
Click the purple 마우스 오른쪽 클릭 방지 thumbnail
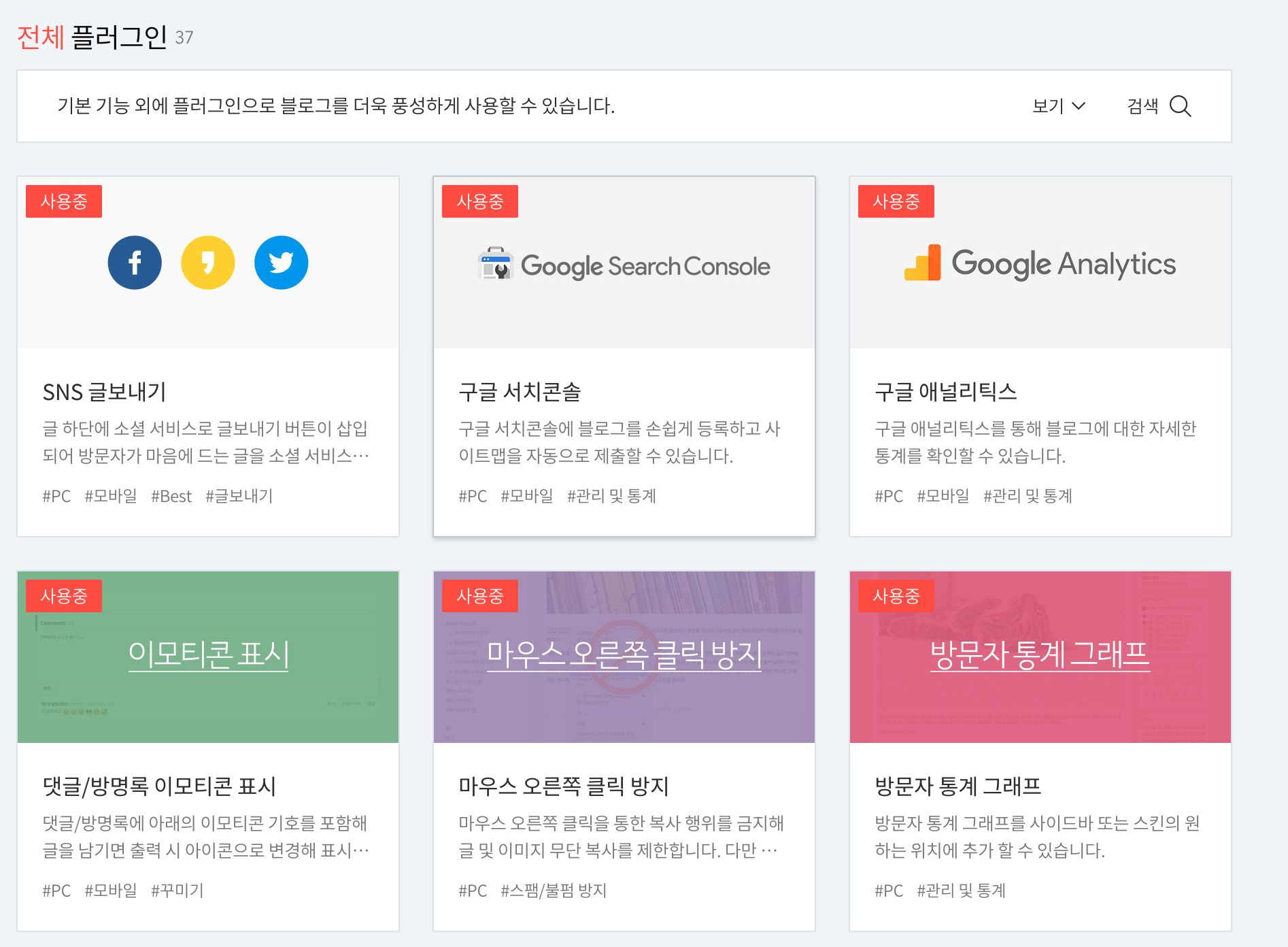coord(624,657)
